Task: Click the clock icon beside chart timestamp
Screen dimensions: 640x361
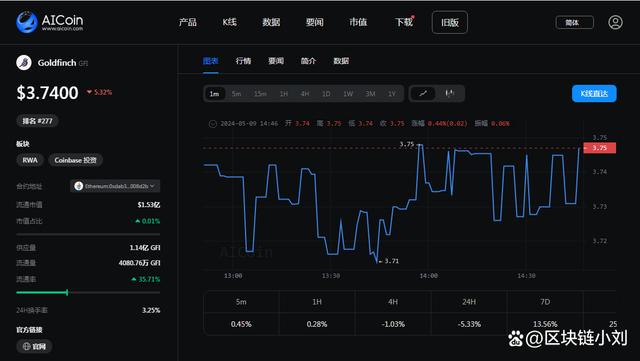Action: pos(213,123)
